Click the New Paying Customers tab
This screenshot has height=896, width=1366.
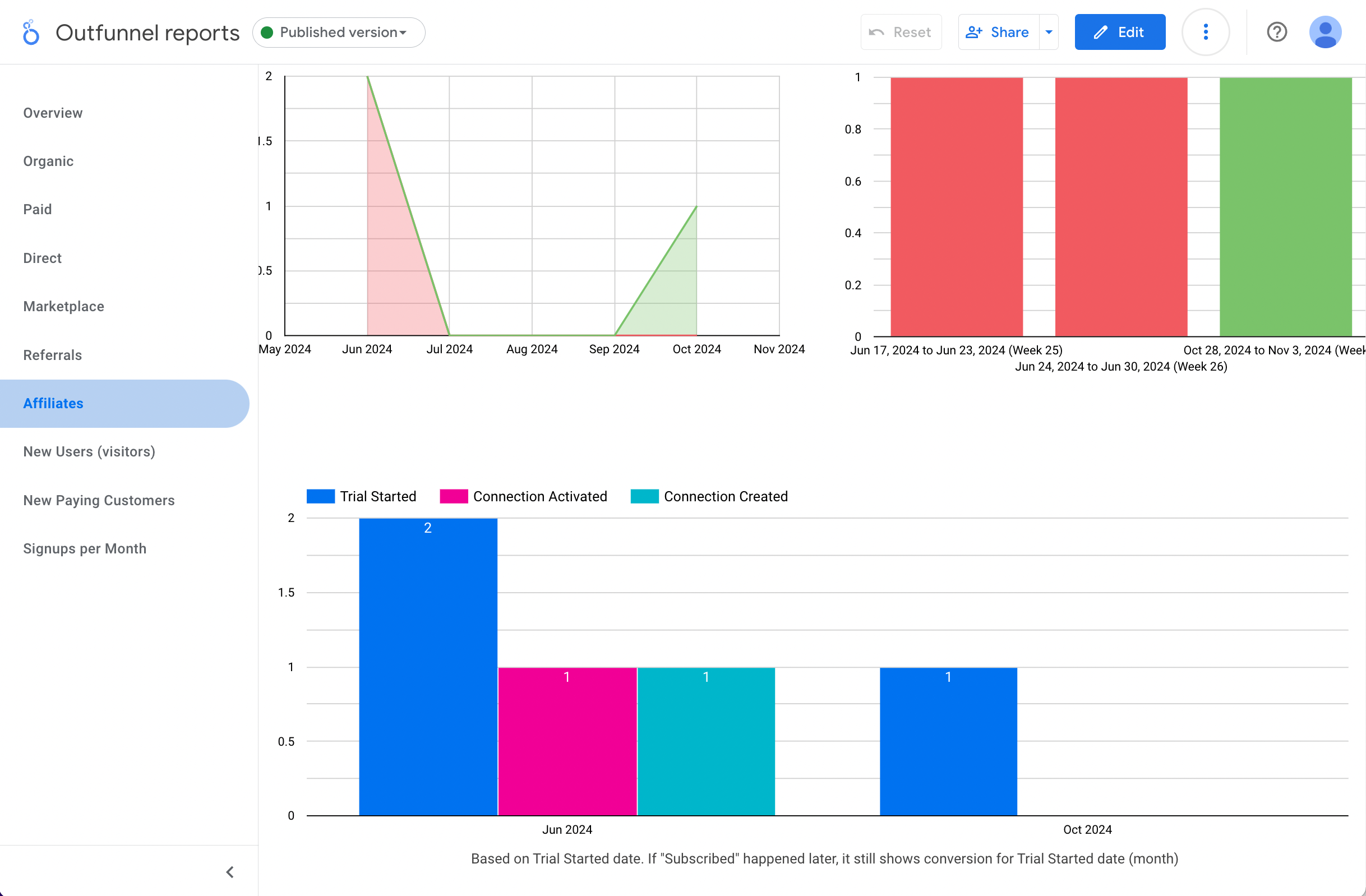[100, 500]
